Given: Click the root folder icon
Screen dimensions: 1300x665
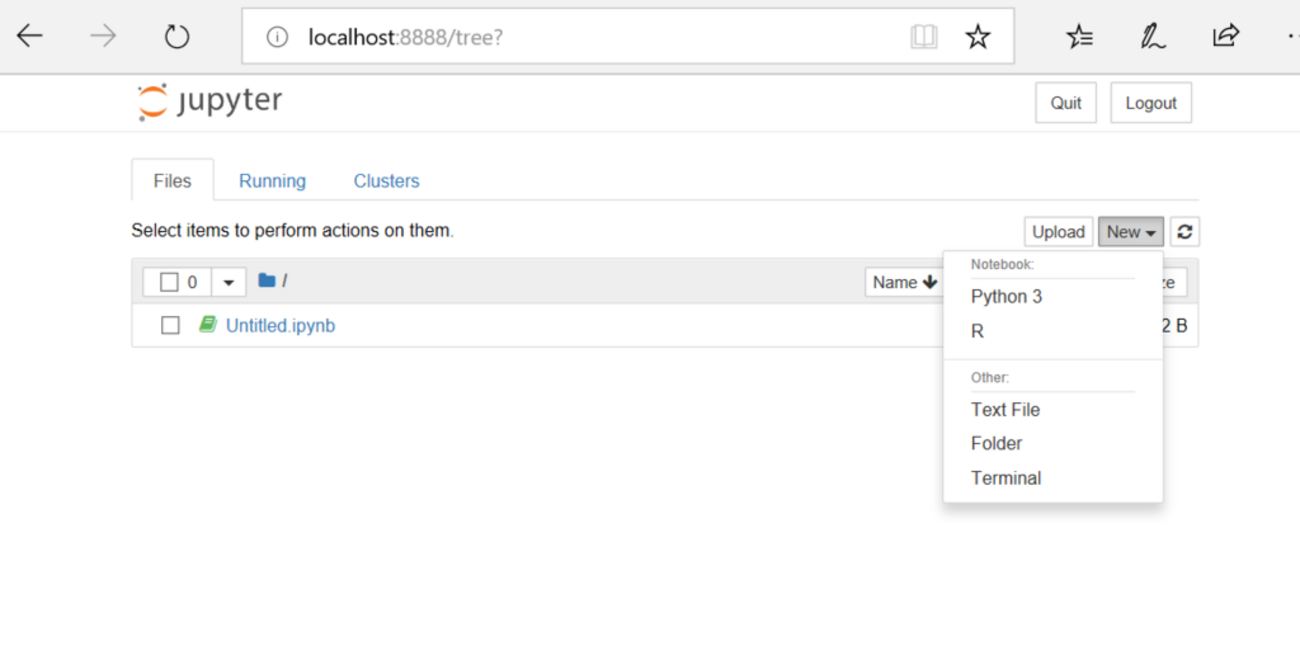Looking at the screenshot, I should 266,281.
